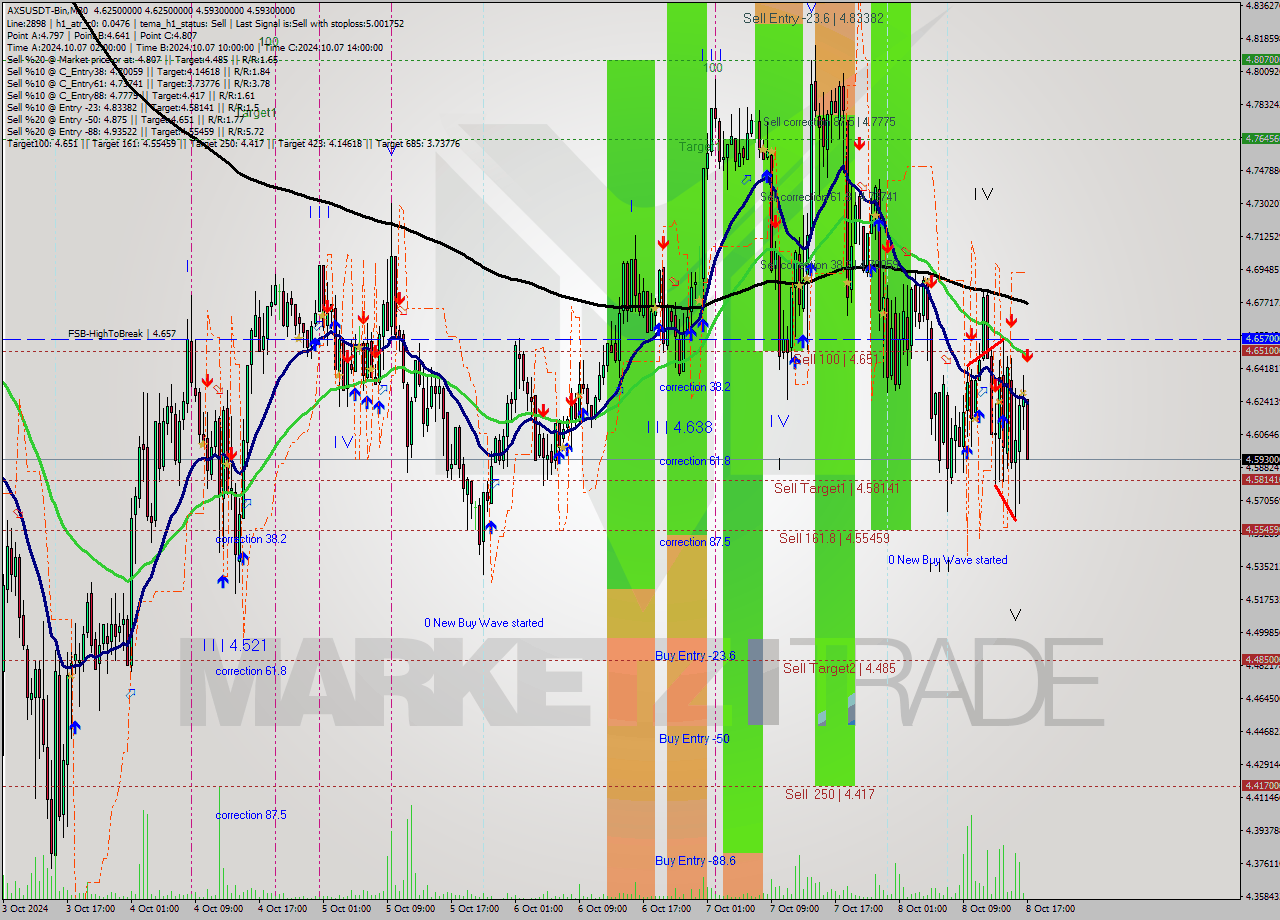Click the 4.46450 price scale value
The width and height of the screenshot is (1280, 920).
[x=1262, y=698]
